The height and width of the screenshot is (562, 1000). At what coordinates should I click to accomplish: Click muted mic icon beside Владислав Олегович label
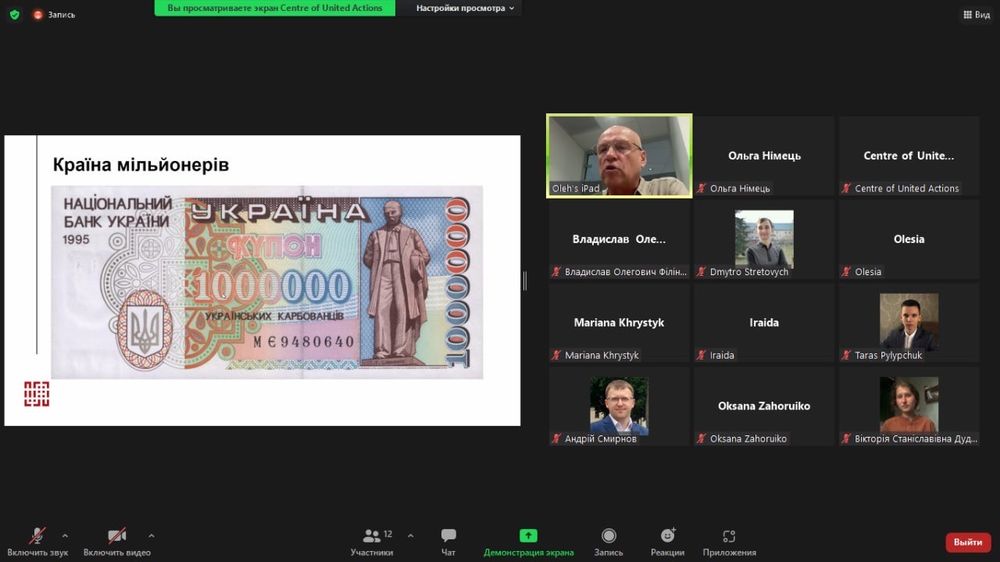(557, 272)
